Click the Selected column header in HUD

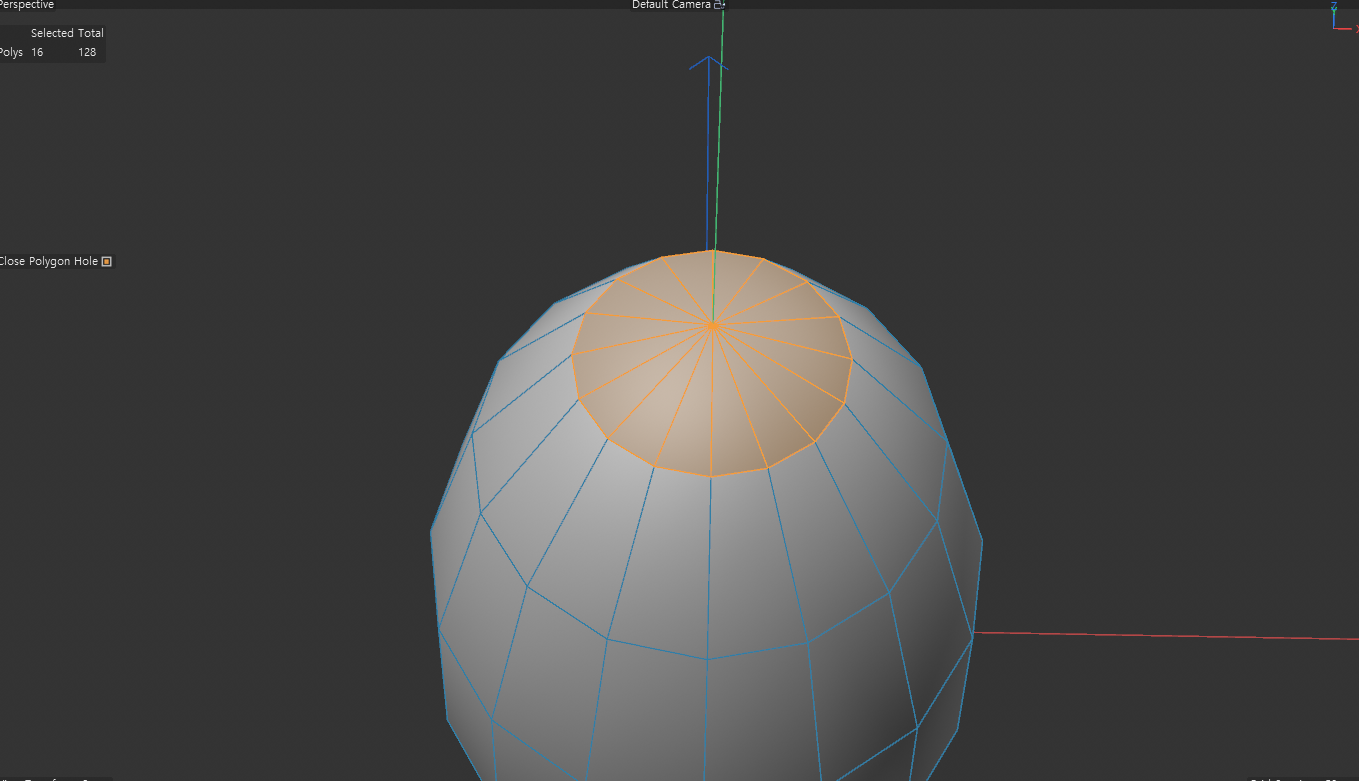pyautogui.click(x=52, y=33)
